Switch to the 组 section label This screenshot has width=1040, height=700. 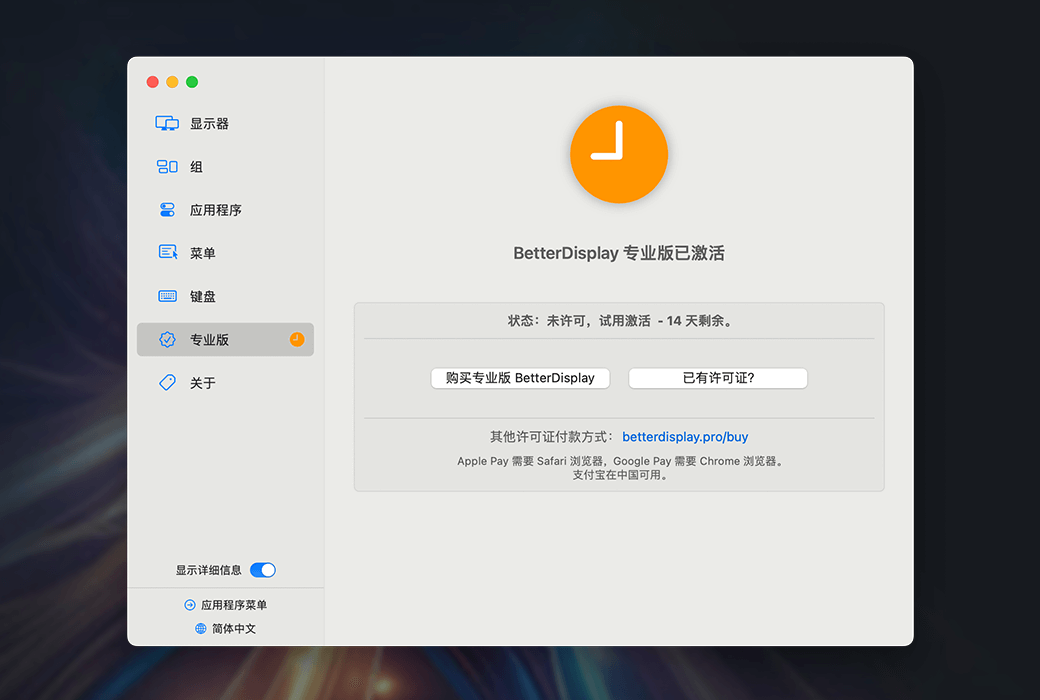(x=196, y=167)
